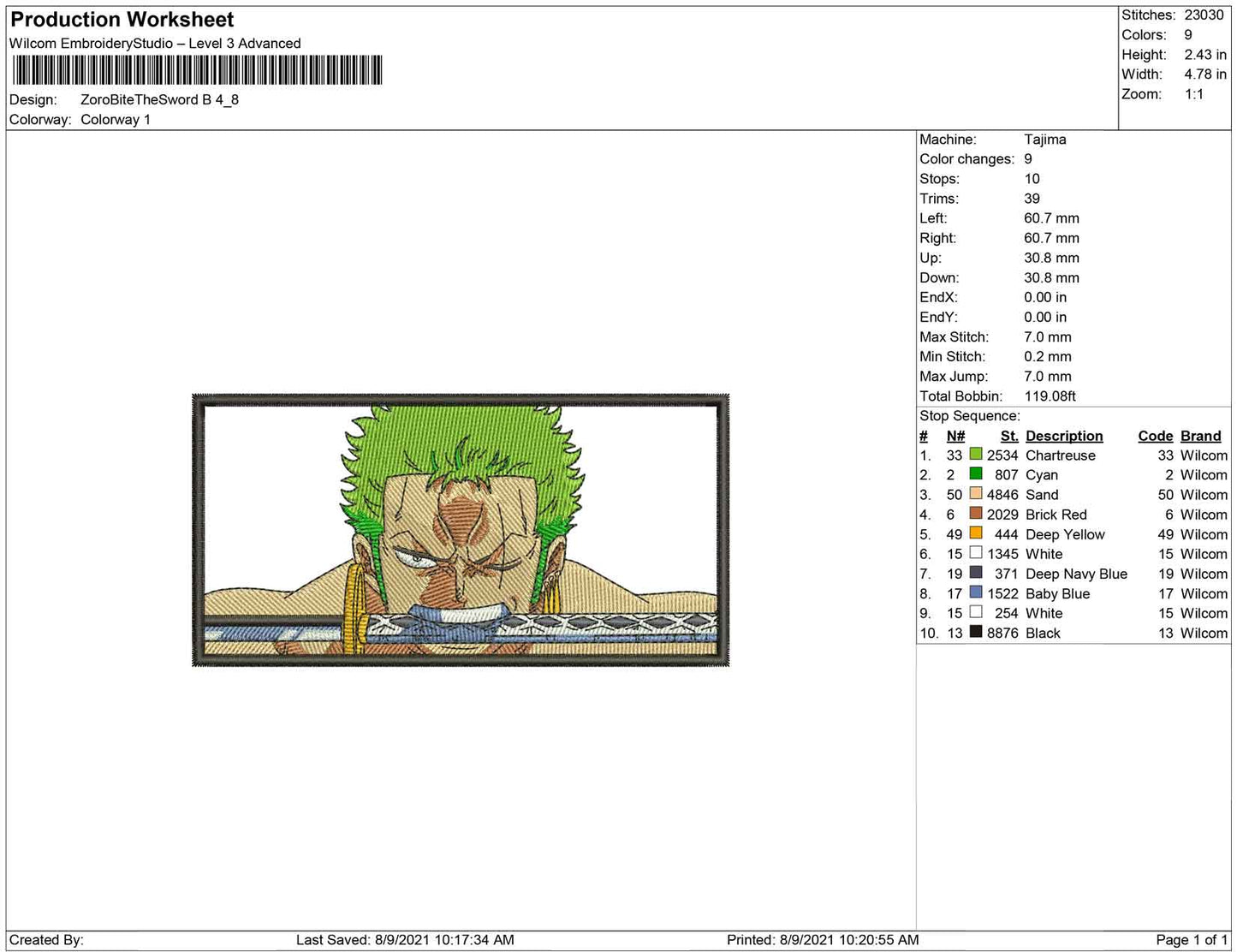Click the "Page 1 of 1" indicator
Screen dimensions: 1237x952
click(x=1192, y=940)
